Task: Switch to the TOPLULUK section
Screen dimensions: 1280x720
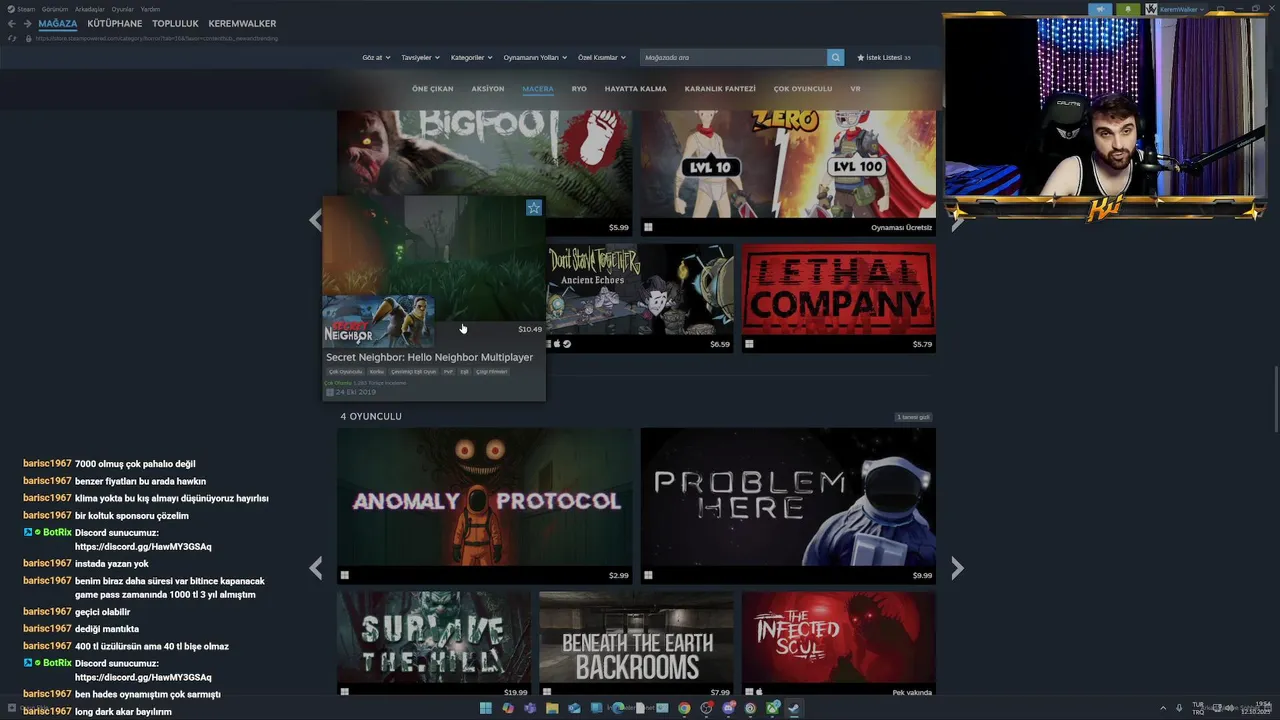Action: [175, 23]
